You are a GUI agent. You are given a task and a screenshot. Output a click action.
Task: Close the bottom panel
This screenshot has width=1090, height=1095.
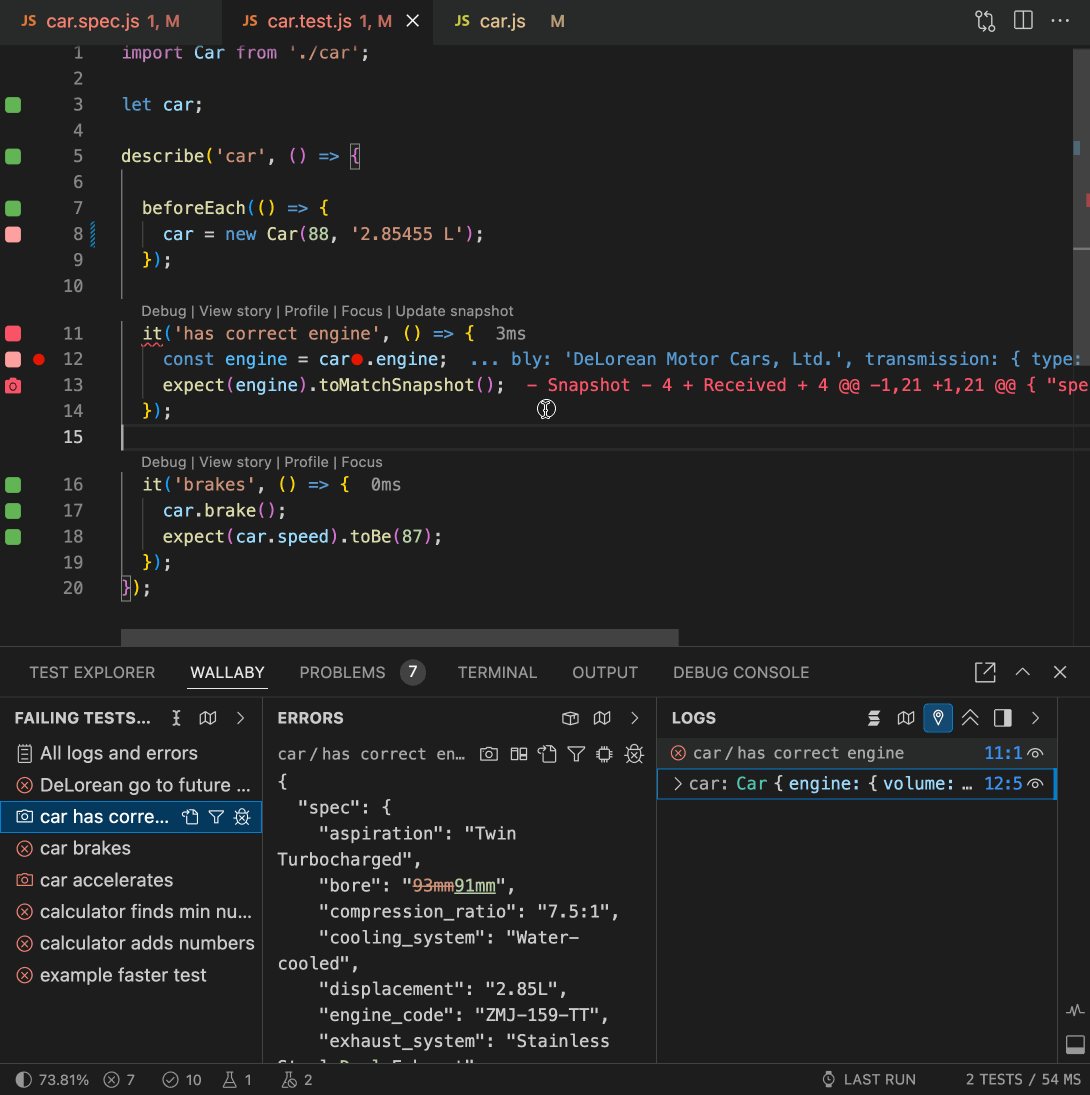click(x=1060, y=672)
